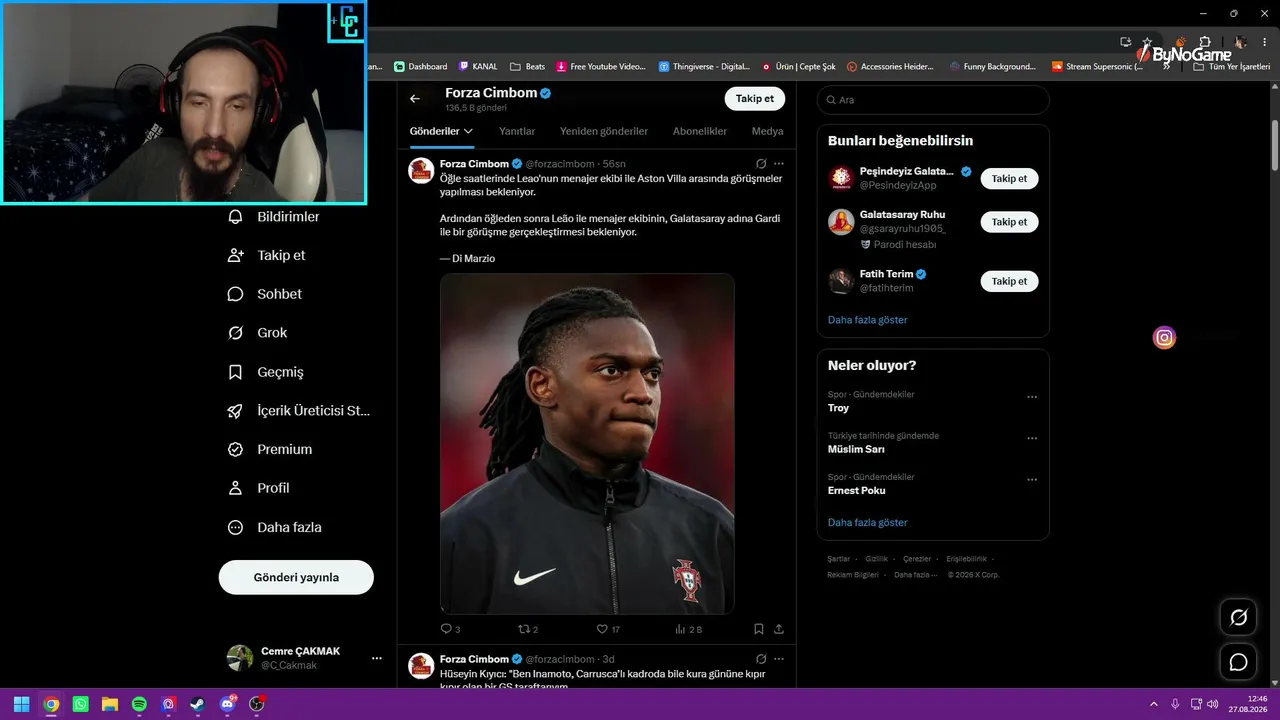1280x720 pixels.
Task: Click the page's vertical scrollbar thumb
Action: (x=1275, y=145)
